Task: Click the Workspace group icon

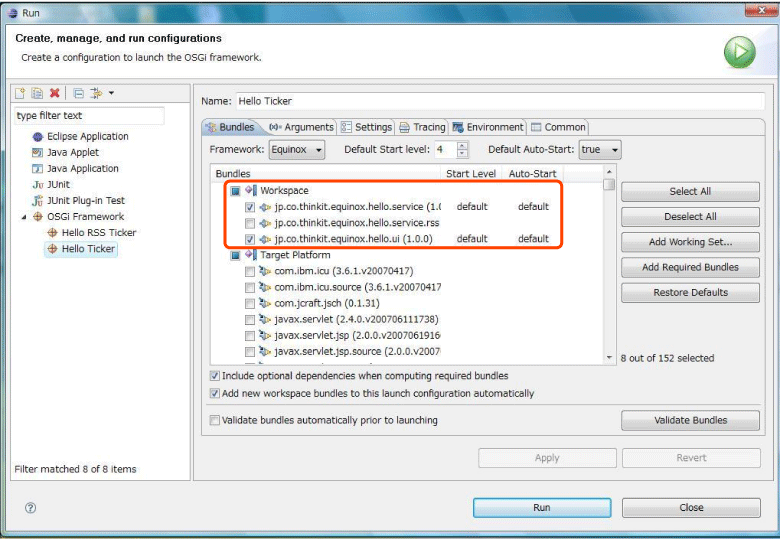Action: (251, 190)
